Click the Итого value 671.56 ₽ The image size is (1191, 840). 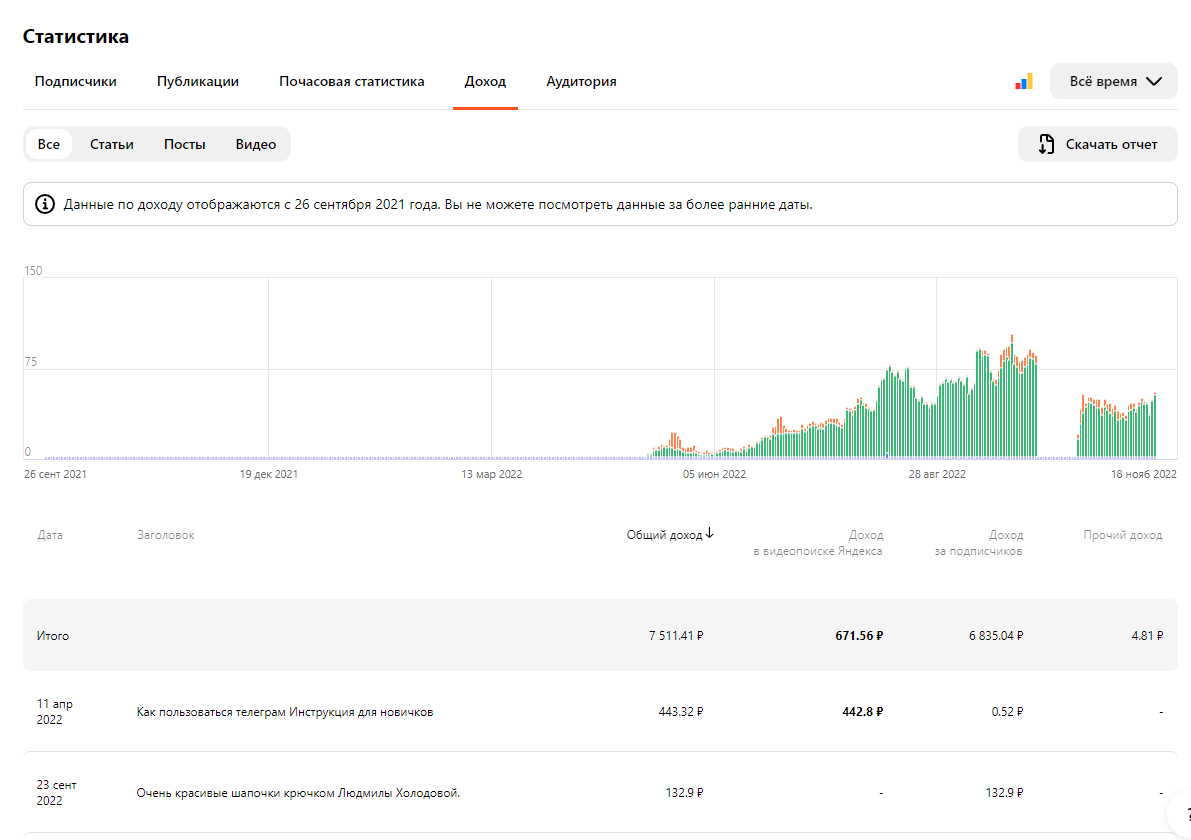click(x=859, y=636)
